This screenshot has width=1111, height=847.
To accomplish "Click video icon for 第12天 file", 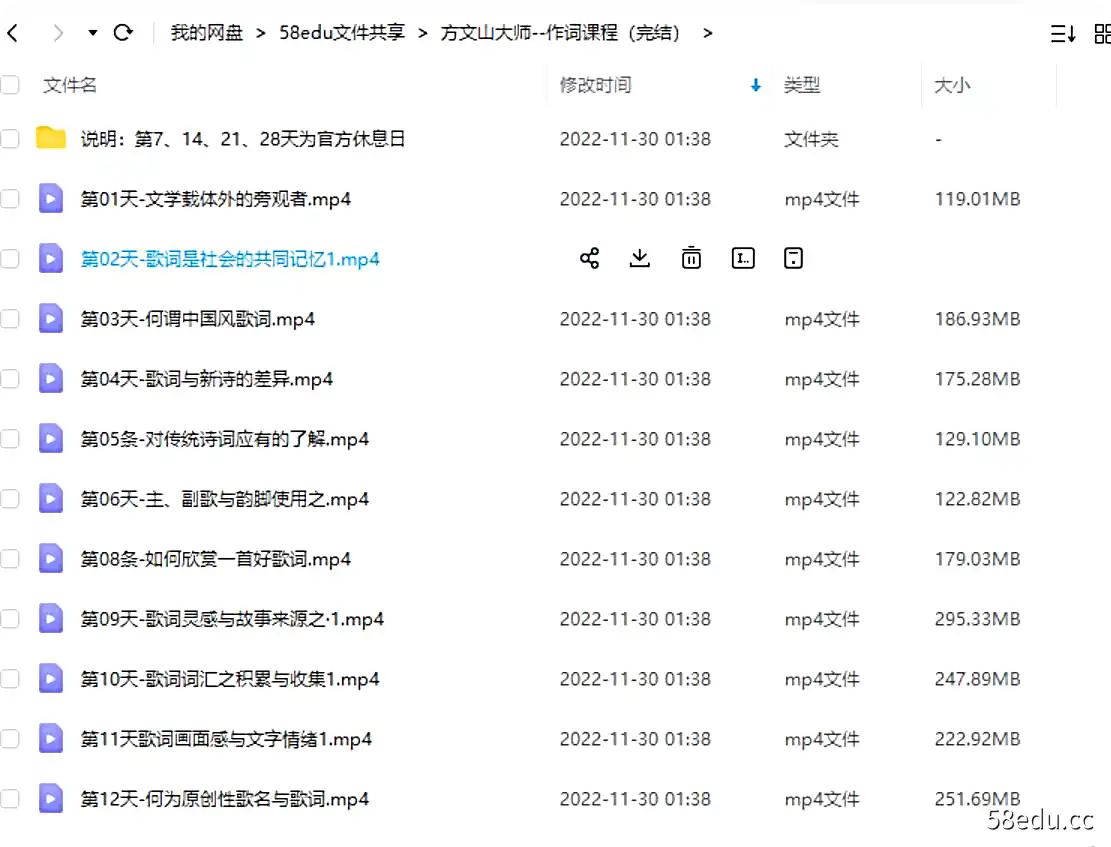I will tap(50, 799).
